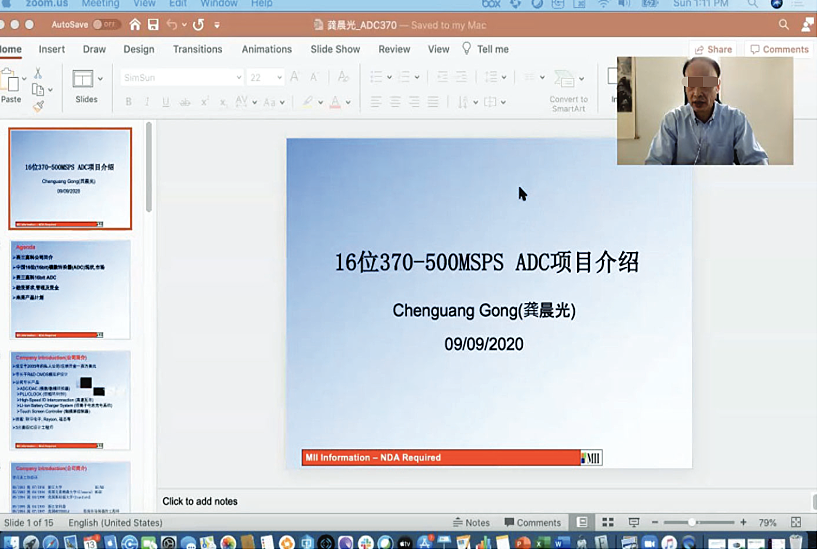Screen dimensions: 818x551
Task: Click the Comments button at top right
Action: pyautogui.click(x=779, y=49)
